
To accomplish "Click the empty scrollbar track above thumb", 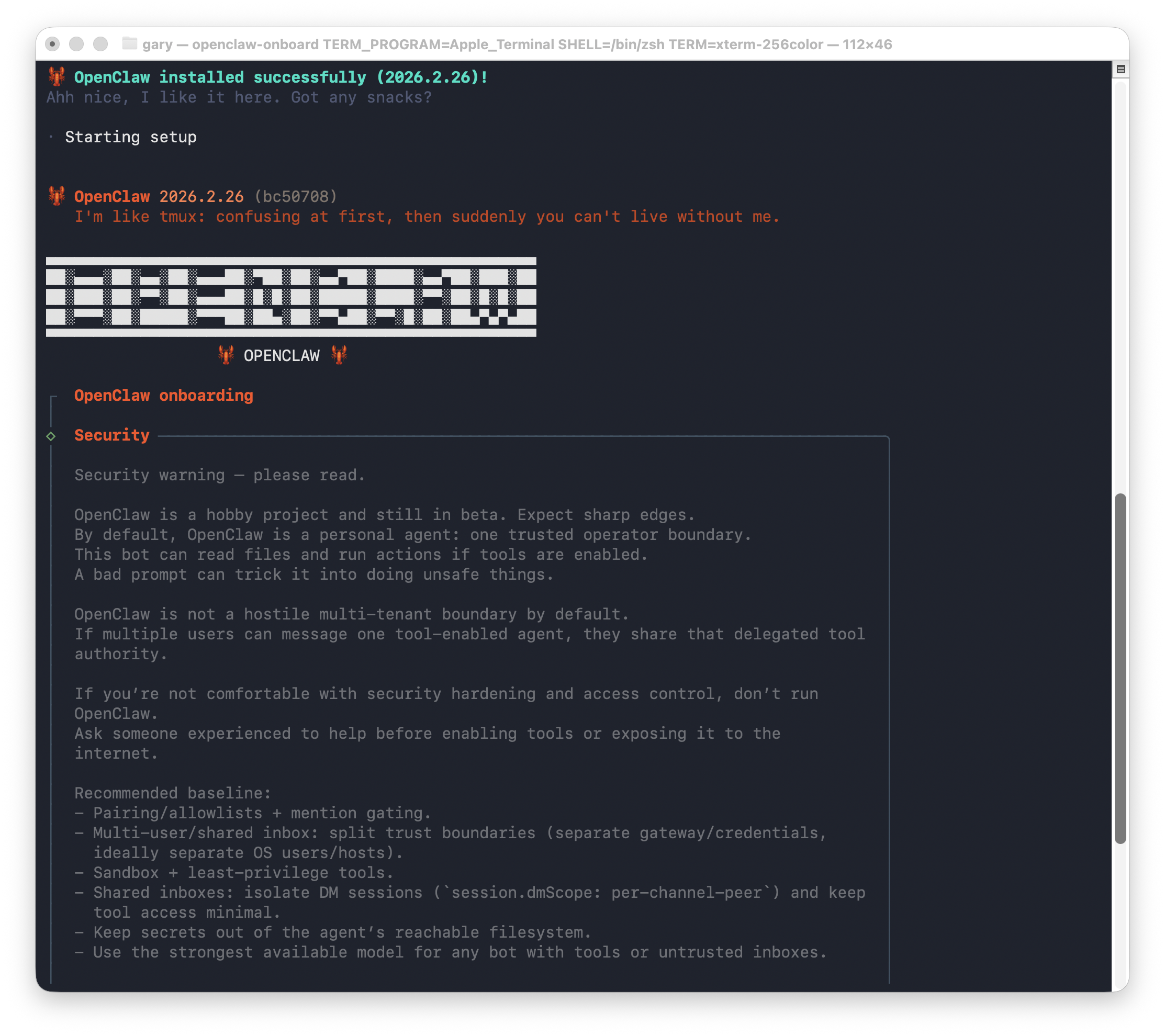I will 1120,285.
